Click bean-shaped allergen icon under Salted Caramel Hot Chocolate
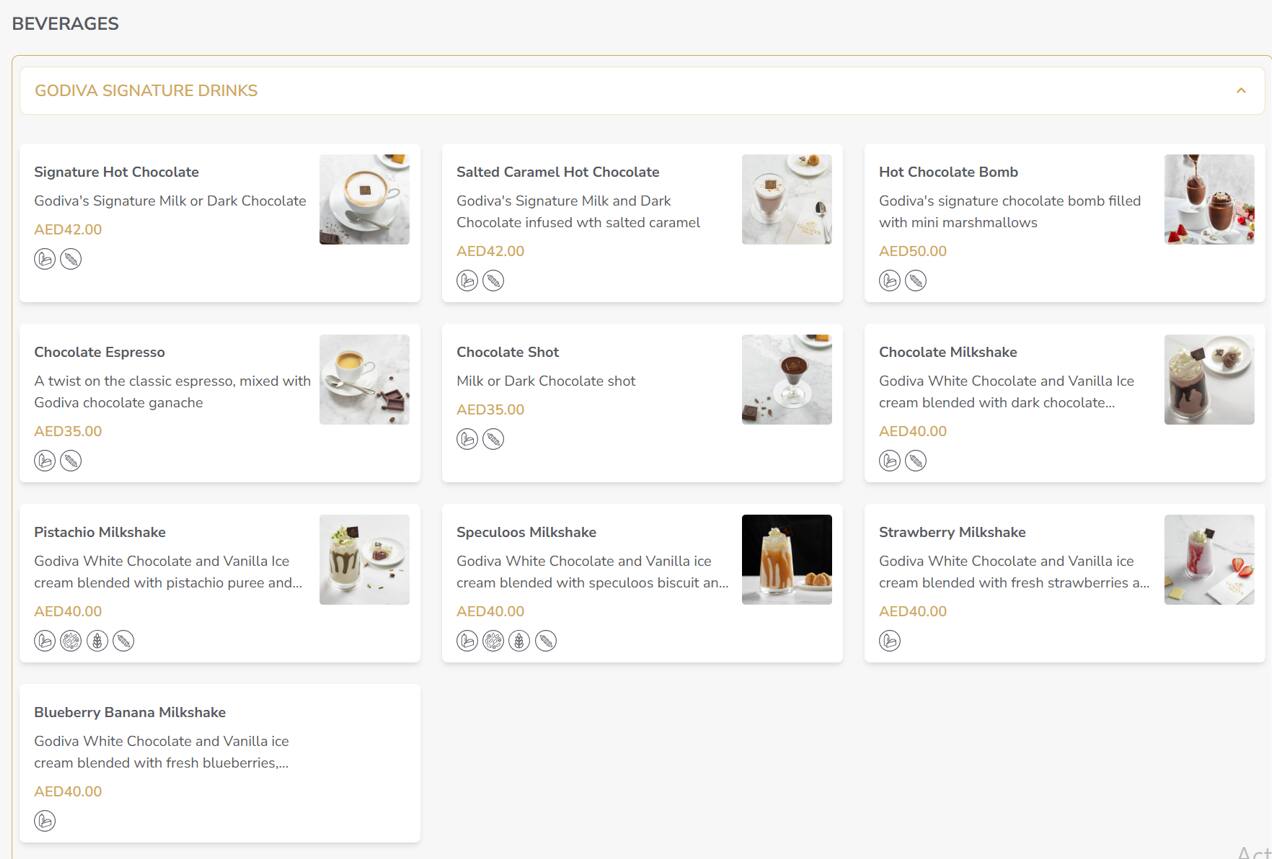Image resolution: width=1272 pixels, height=859 pixels. (467, 281)
